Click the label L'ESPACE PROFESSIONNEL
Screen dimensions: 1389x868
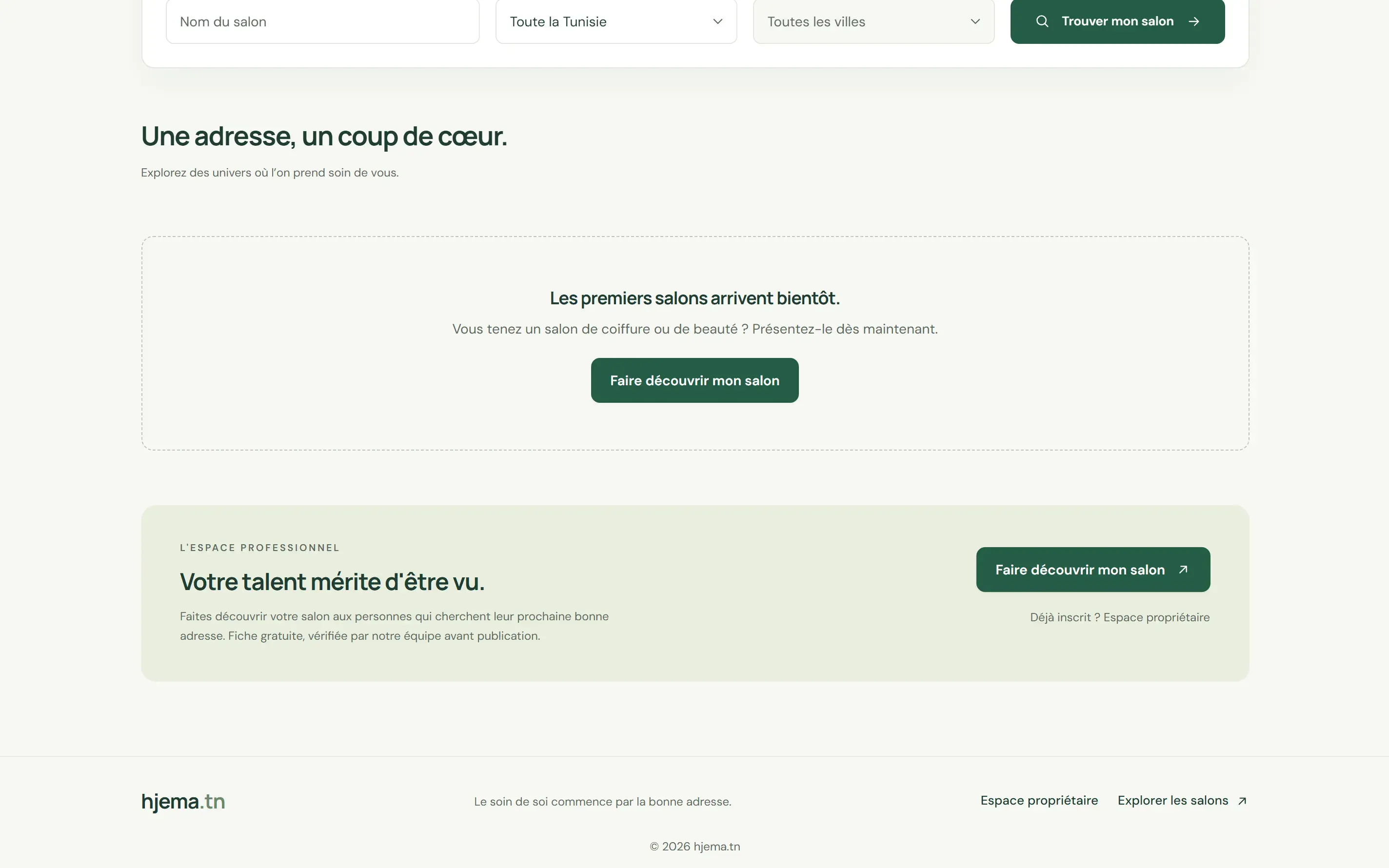259,548
